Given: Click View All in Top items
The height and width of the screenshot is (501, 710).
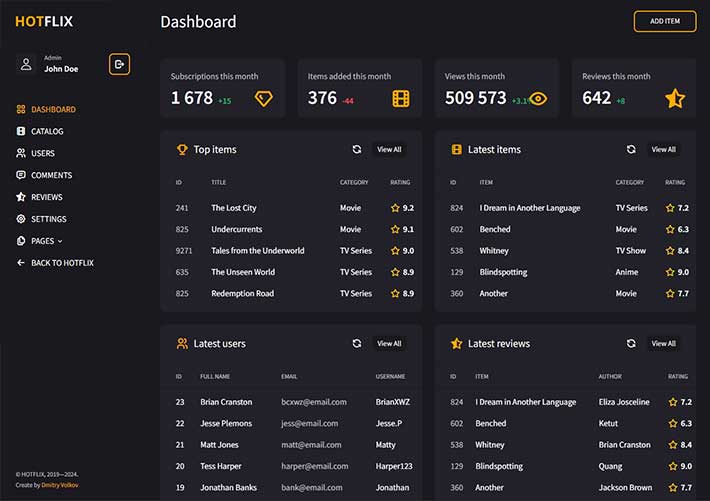Looking at the screenshot, I should 389,150.
